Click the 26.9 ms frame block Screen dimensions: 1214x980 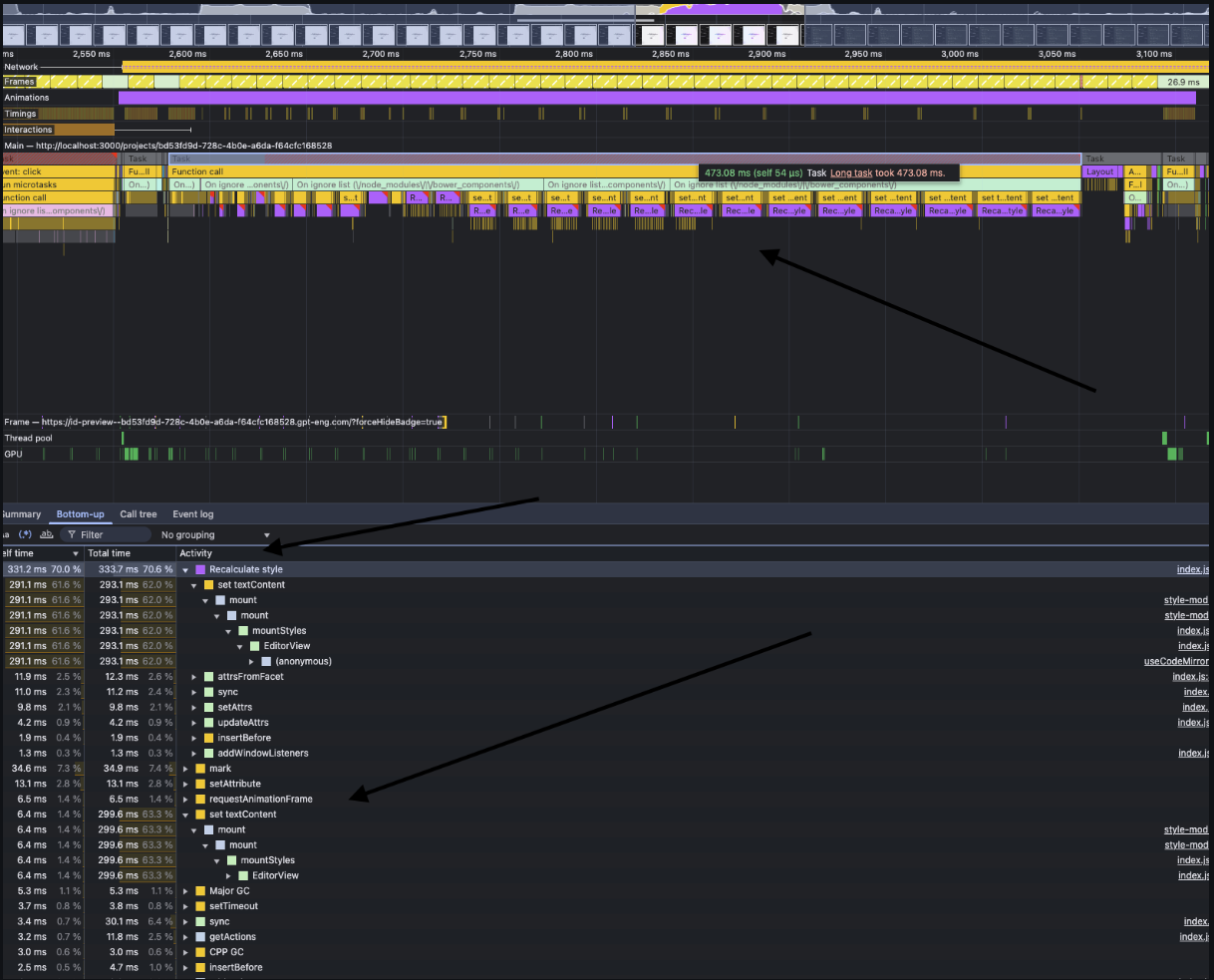1182,82
